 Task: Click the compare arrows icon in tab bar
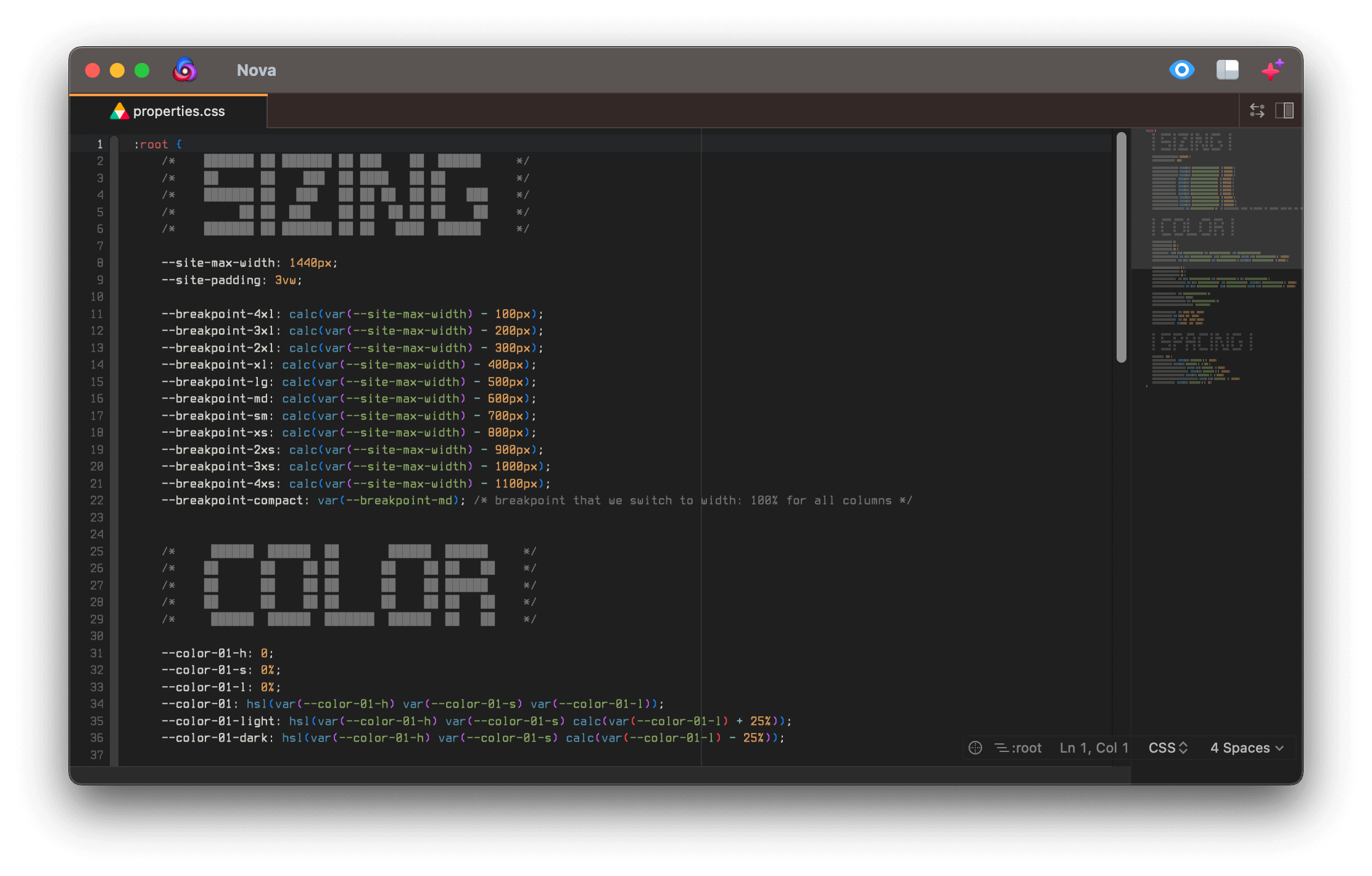pyautogui.click(x=1257, y=111)
